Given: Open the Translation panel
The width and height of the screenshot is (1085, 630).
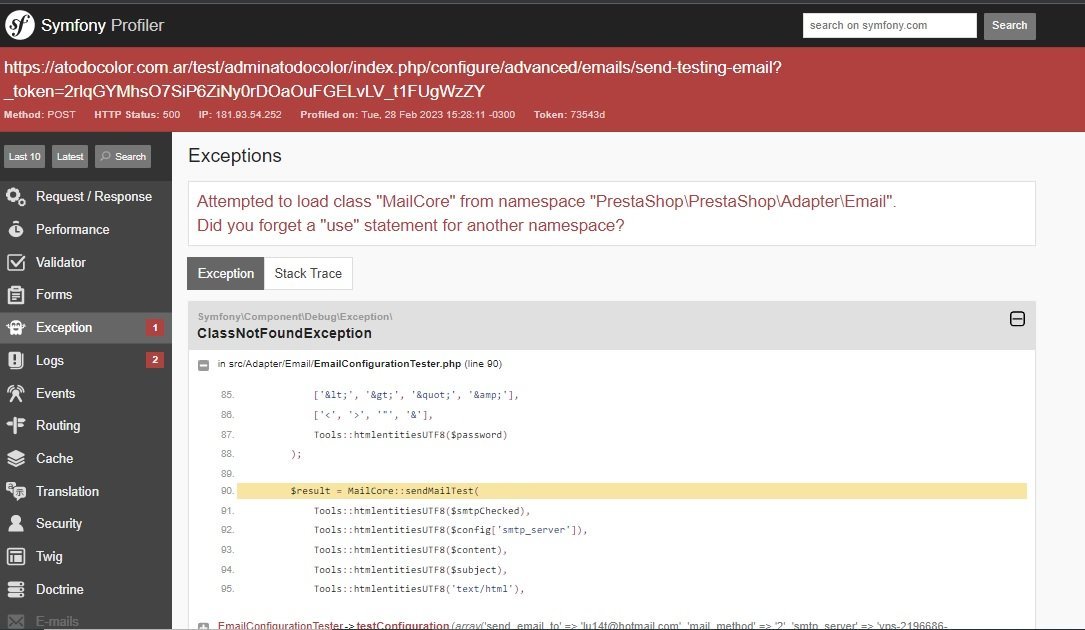Looking at the screenshot, I should (86, 491).
